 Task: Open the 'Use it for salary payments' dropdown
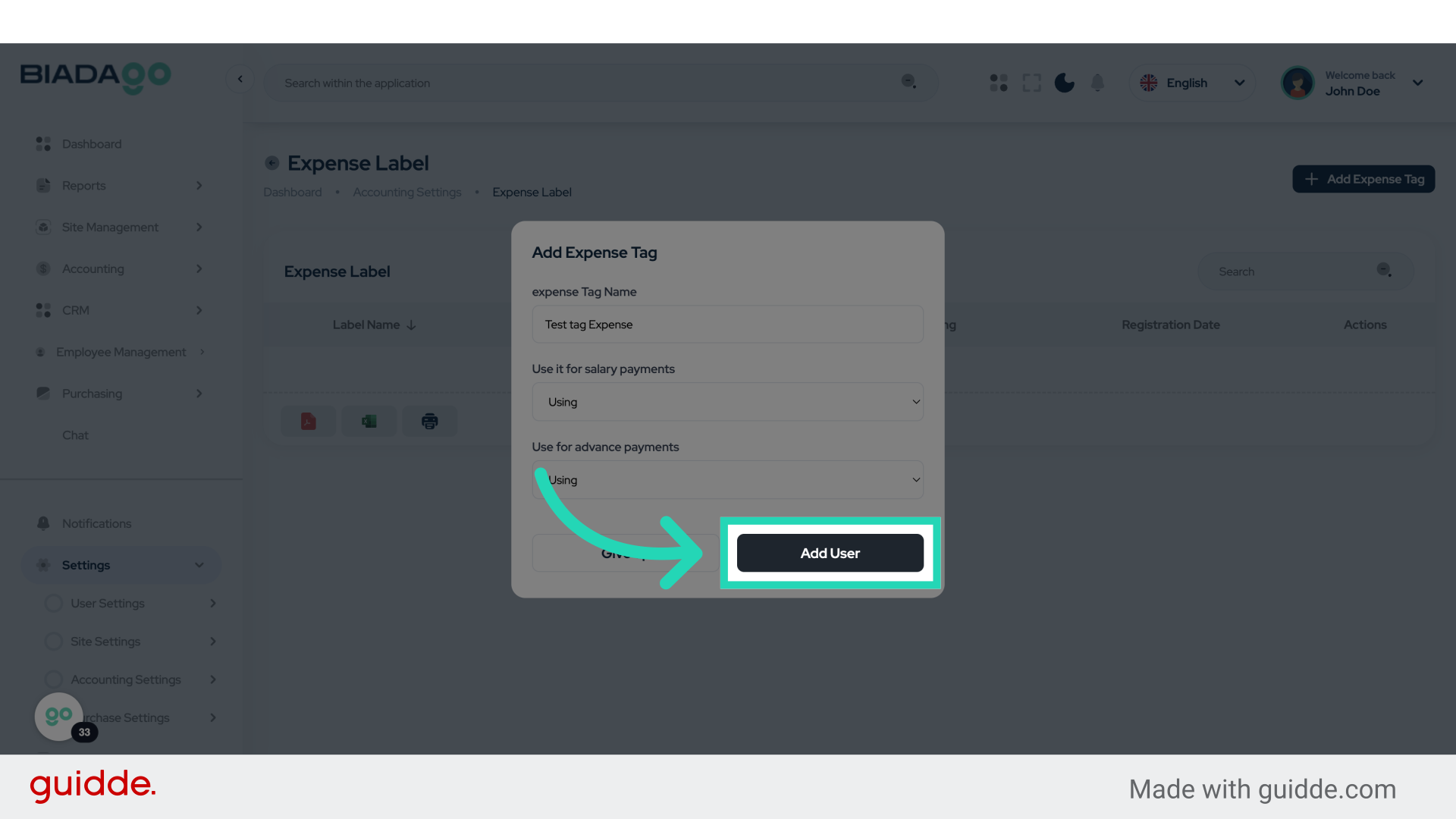click(x=726, y=402)
